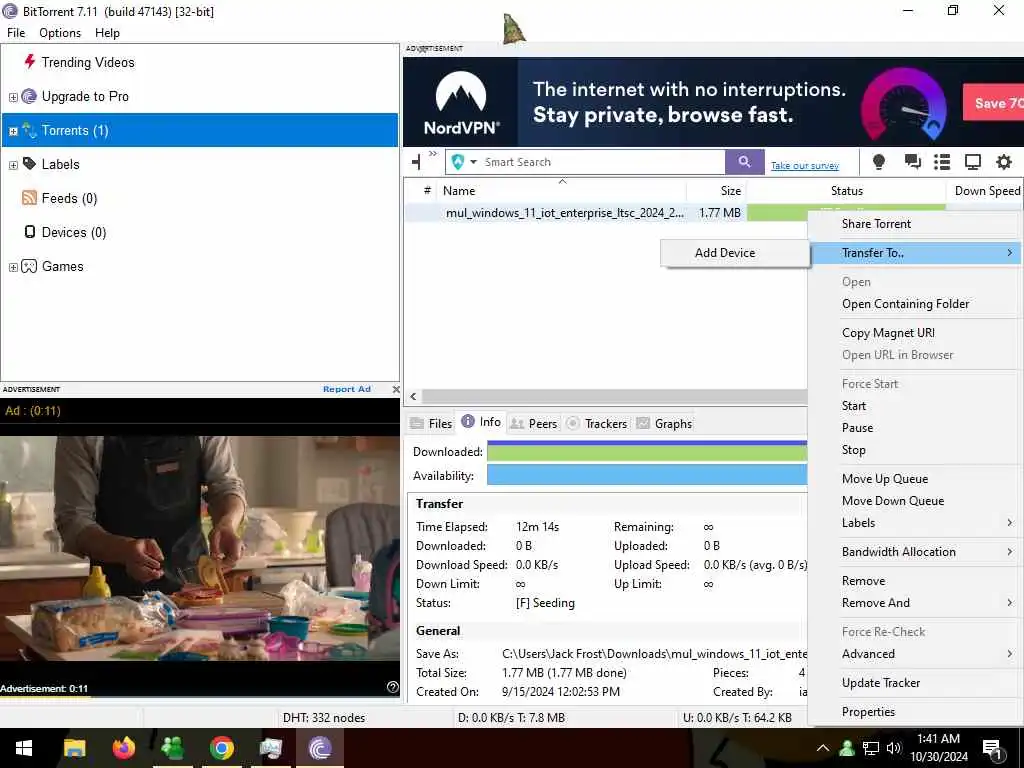Click the volume speaker tray icon
The width and height of the screenshot is (1024, 768).
tap(894, 748)
